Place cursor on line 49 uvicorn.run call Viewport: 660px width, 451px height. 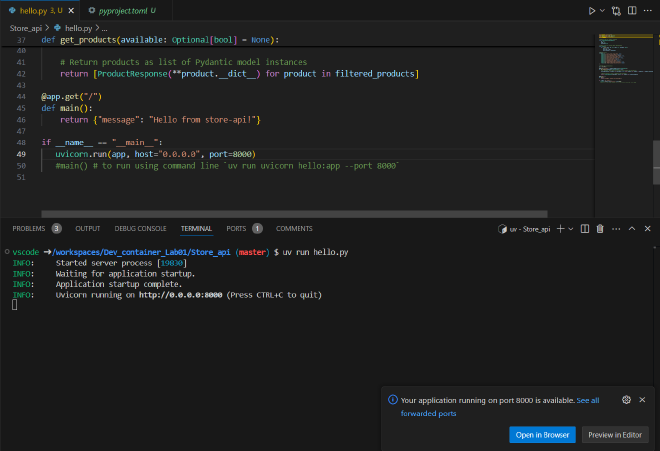(155, 154)
